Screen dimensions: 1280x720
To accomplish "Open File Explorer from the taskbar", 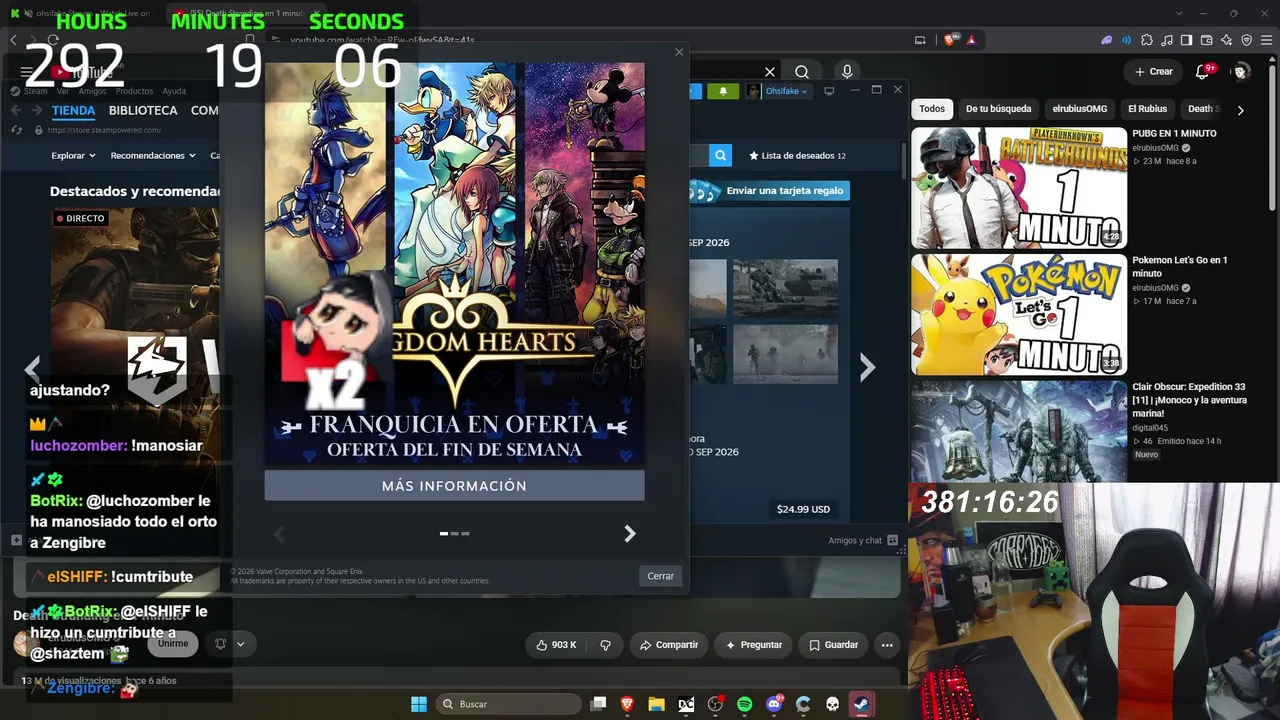I will click(657, 704).
